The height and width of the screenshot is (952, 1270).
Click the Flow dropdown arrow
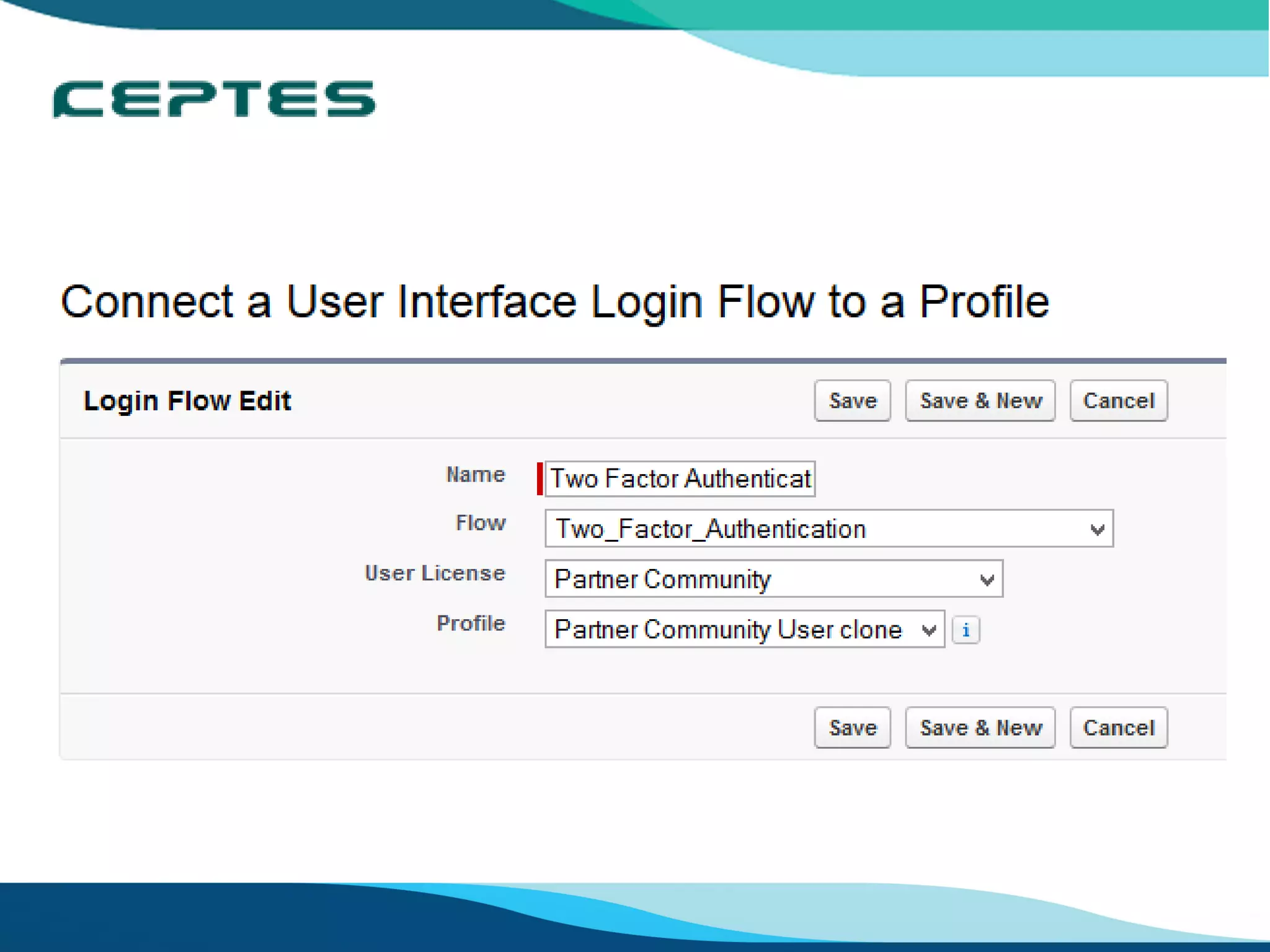[1097, 530]
